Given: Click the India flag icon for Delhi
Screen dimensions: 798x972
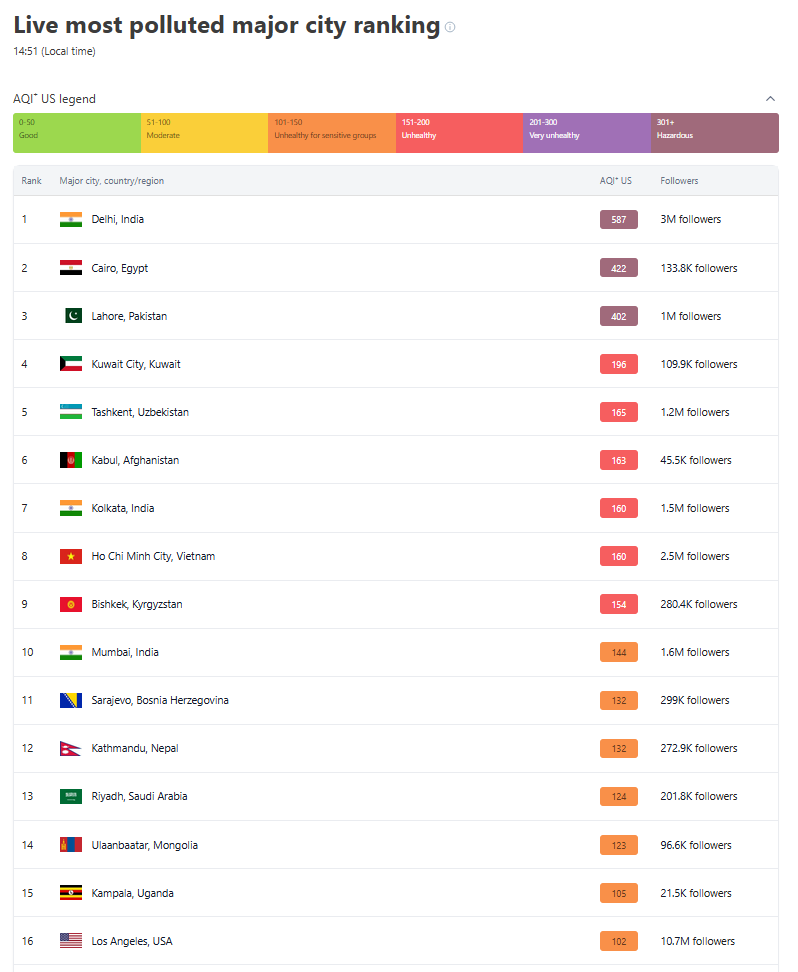Looking at the screenshot, I should 70,219.
